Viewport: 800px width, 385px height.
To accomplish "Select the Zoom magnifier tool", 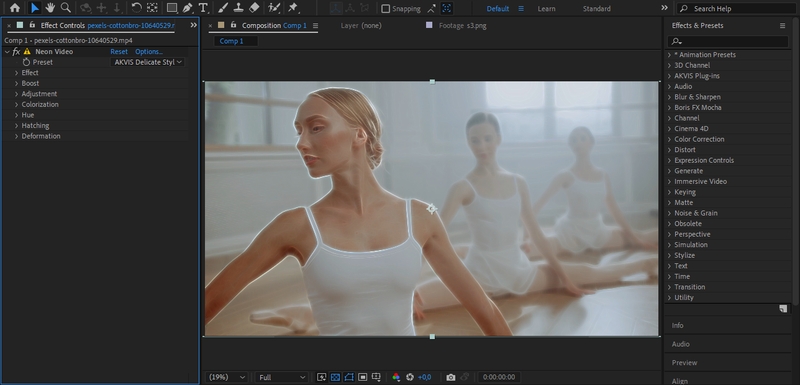I will [65, 8].
